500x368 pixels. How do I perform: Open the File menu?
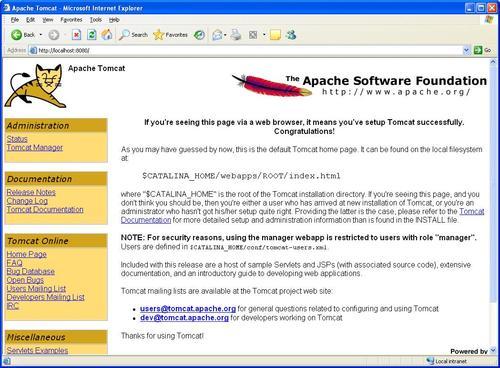[15, 20]
